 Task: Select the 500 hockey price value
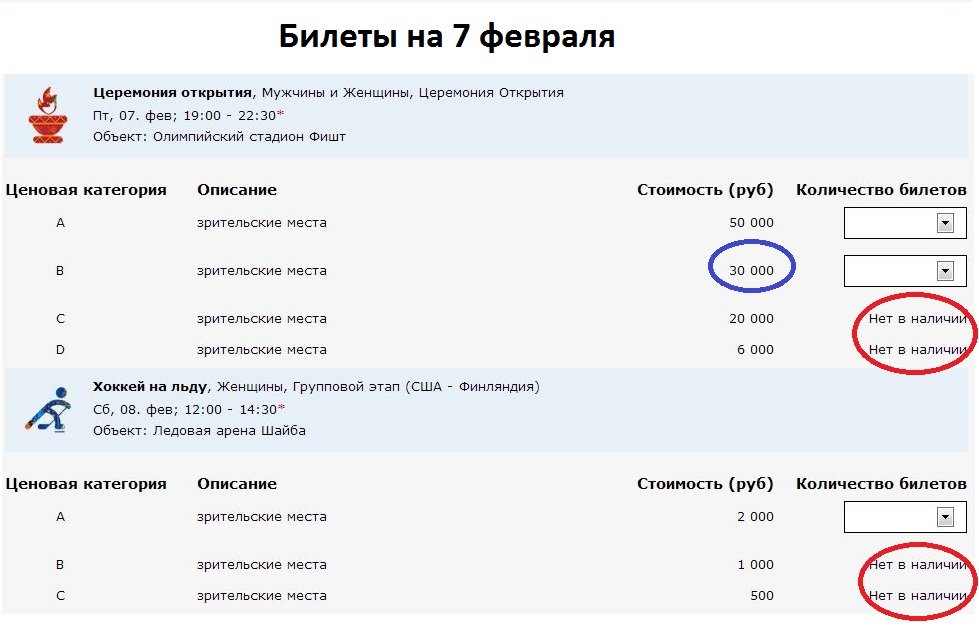[x=762, y=596]
